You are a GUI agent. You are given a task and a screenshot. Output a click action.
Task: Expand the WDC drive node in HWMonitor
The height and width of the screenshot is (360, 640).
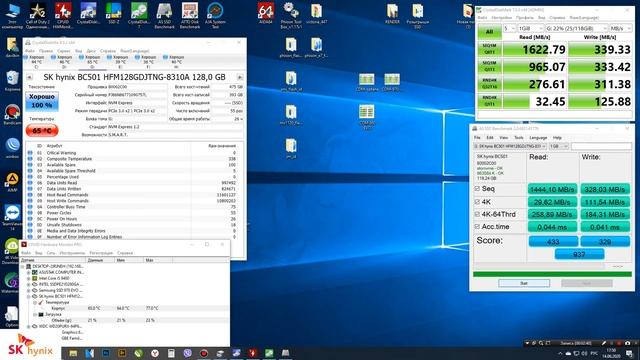[x=29, y=327]
